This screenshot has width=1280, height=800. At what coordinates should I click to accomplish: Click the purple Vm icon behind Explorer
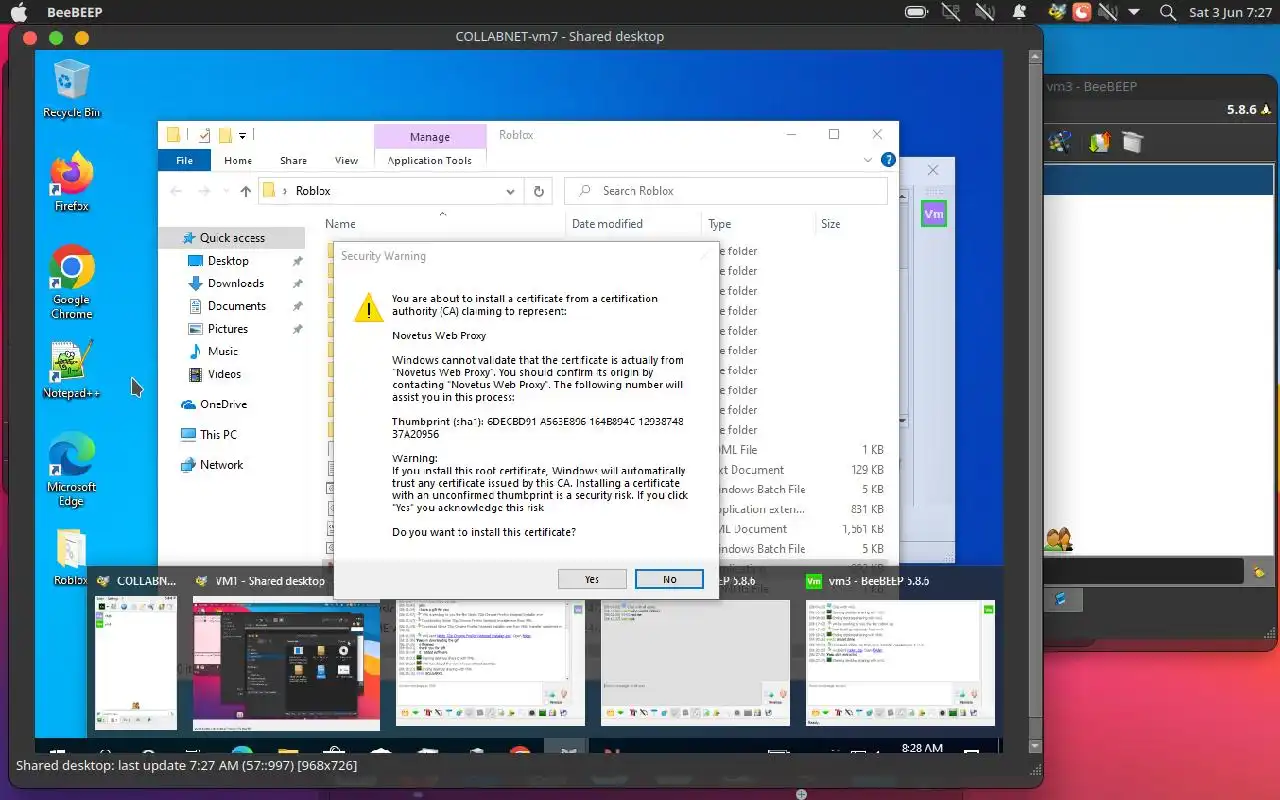(x=934, y=214)
